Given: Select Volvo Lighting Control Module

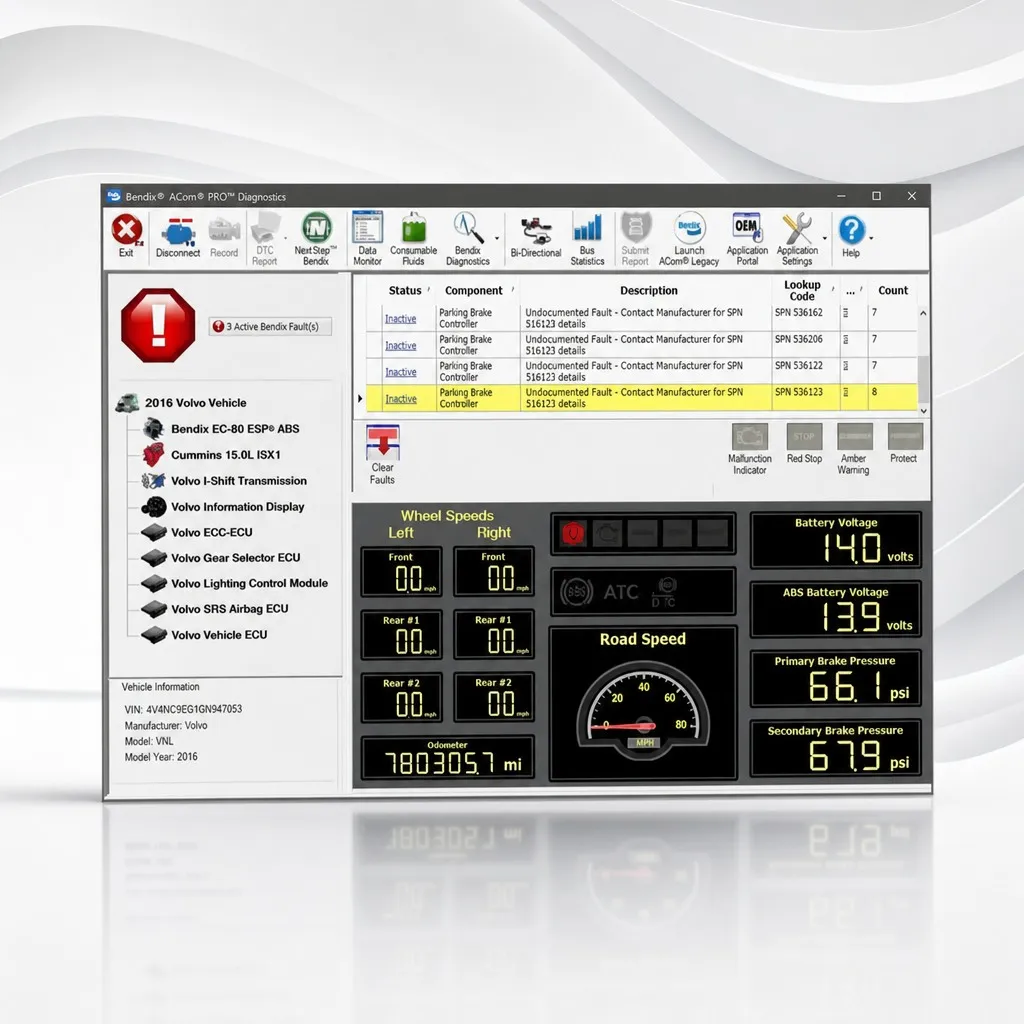Looking at the screenshot, I should (x=249, y=583).
